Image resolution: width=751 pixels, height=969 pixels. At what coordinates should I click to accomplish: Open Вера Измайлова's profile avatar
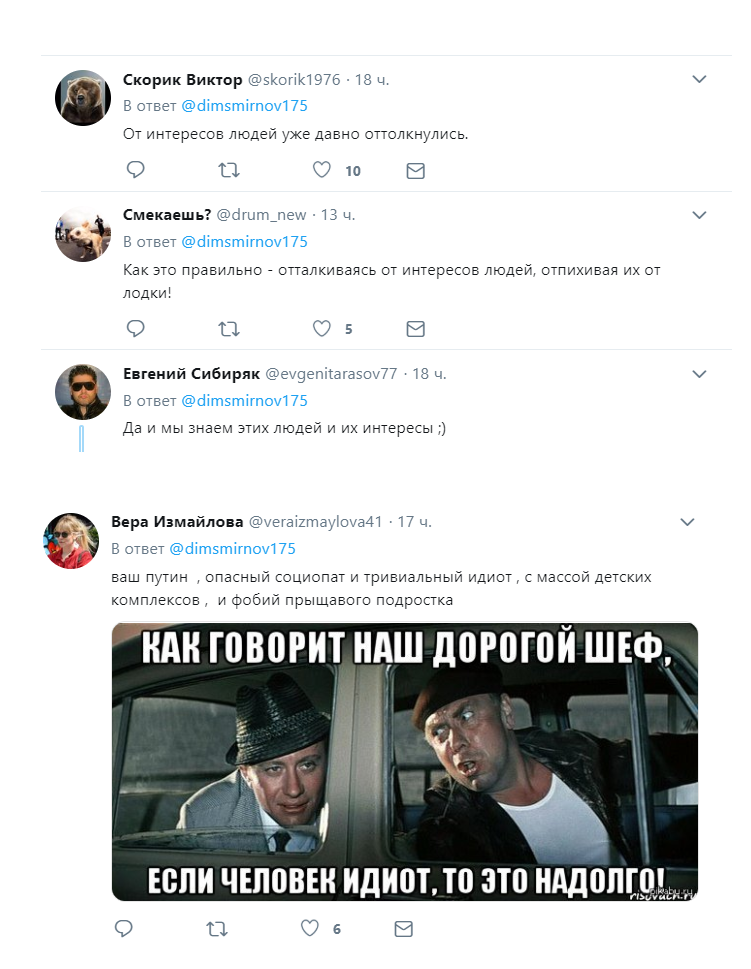(x=71, y=541)
